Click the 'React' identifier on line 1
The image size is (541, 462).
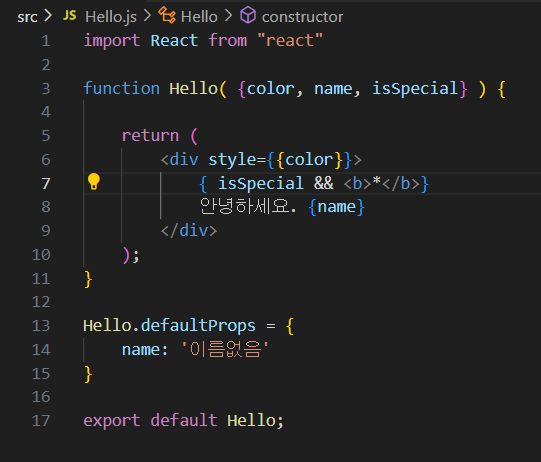(174, 41)
